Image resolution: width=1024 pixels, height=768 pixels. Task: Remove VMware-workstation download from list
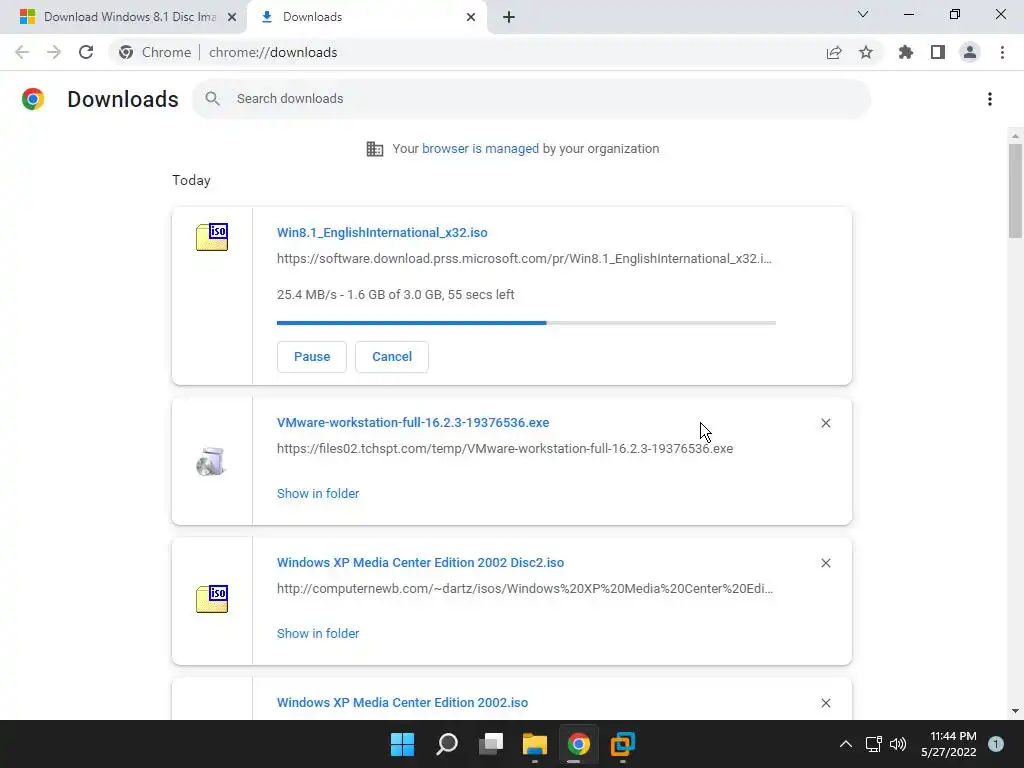pyautogui.click(x=825, y=423)
